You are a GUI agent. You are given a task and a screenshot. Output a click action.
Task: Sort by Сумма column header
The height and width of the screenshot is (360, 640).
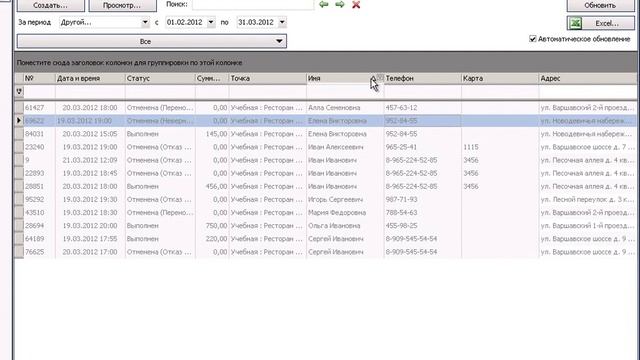(212, 78)
